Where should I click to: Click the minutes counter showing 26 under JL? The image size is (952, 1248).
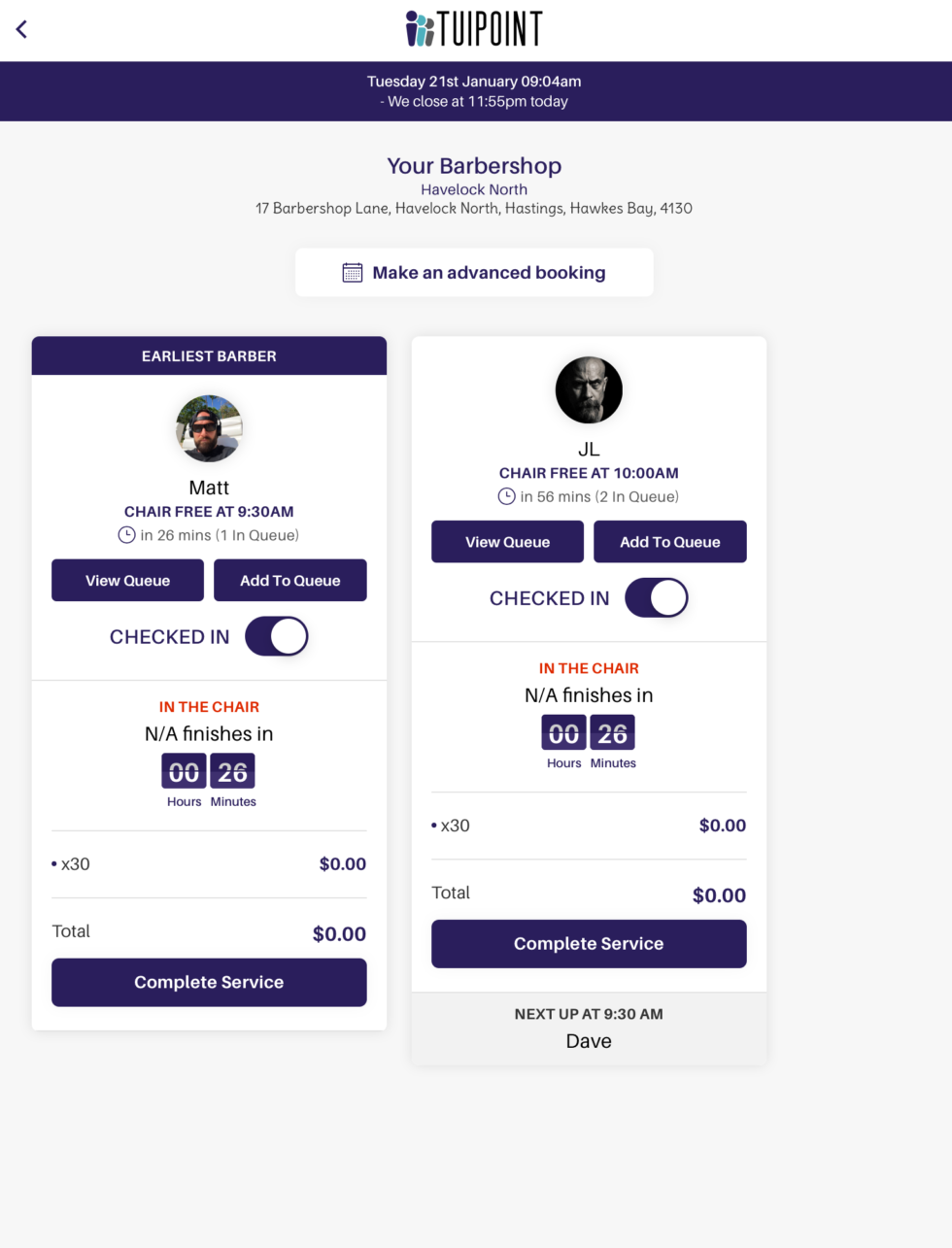coord(612,732)
